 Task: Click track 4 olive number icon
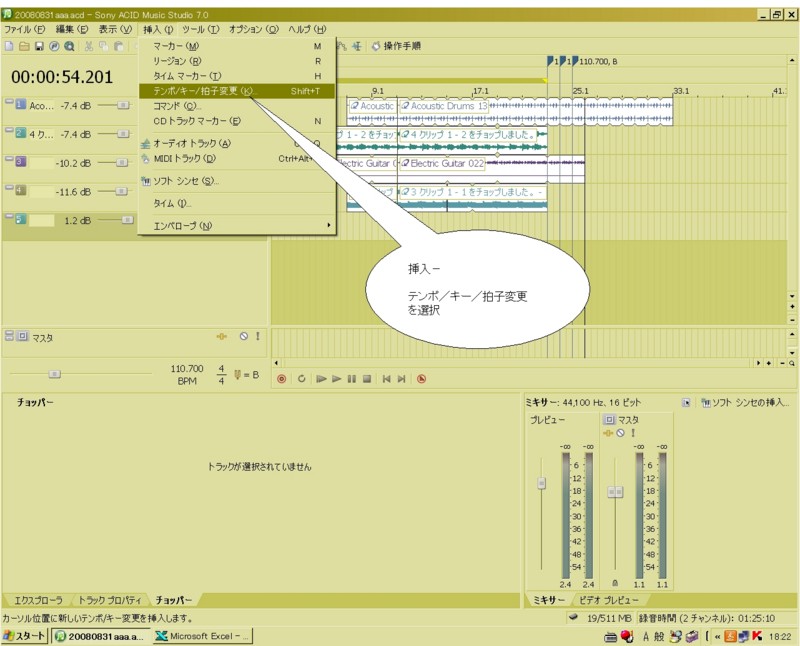pyautogui.click(x=20, y=190)
